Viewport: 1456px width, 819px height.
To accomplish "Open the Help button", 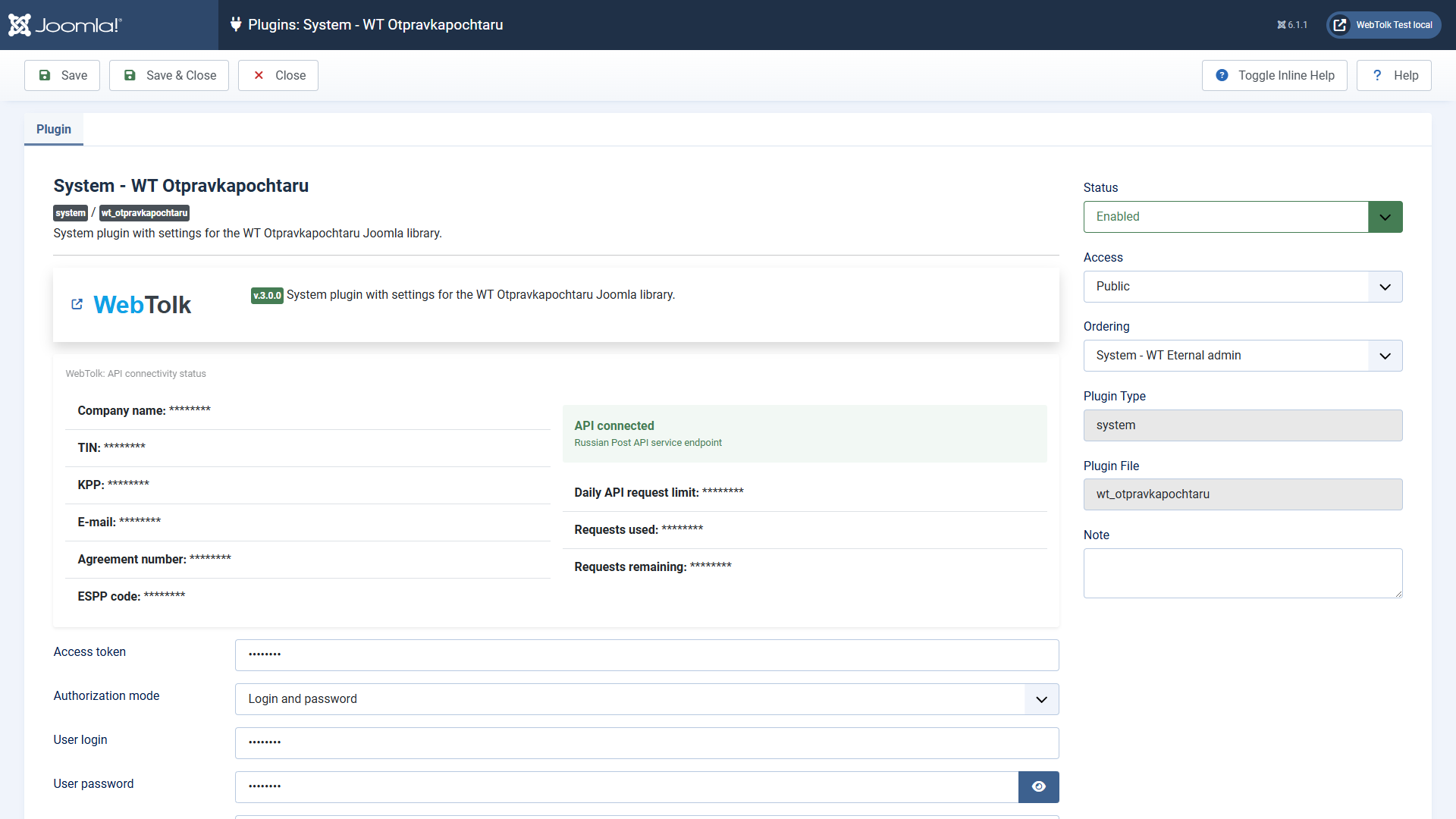I will click(1394, 76).
